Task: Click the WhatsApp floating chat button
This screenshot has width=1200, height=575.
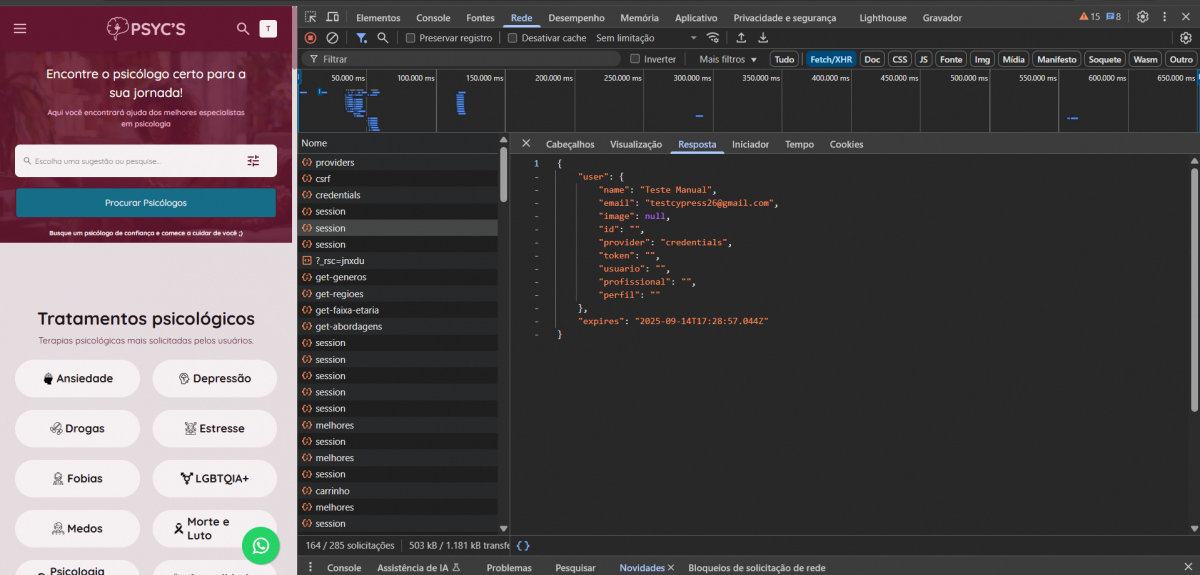Action: click(260, 545)
